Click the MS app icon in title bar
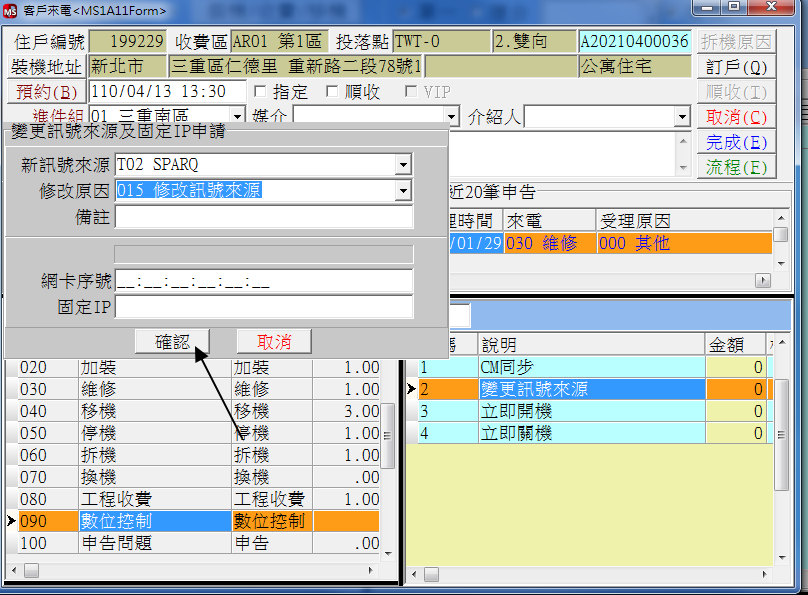The image size is (808, 595). click(x=11, y=10)
